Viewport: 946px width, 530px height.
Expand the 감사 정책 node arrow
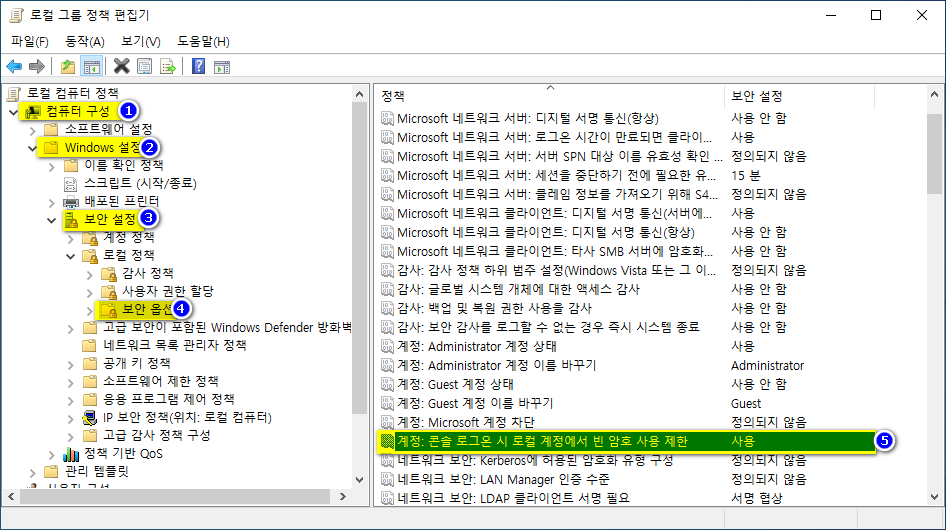pyautogui.click(x=90, y=275)
